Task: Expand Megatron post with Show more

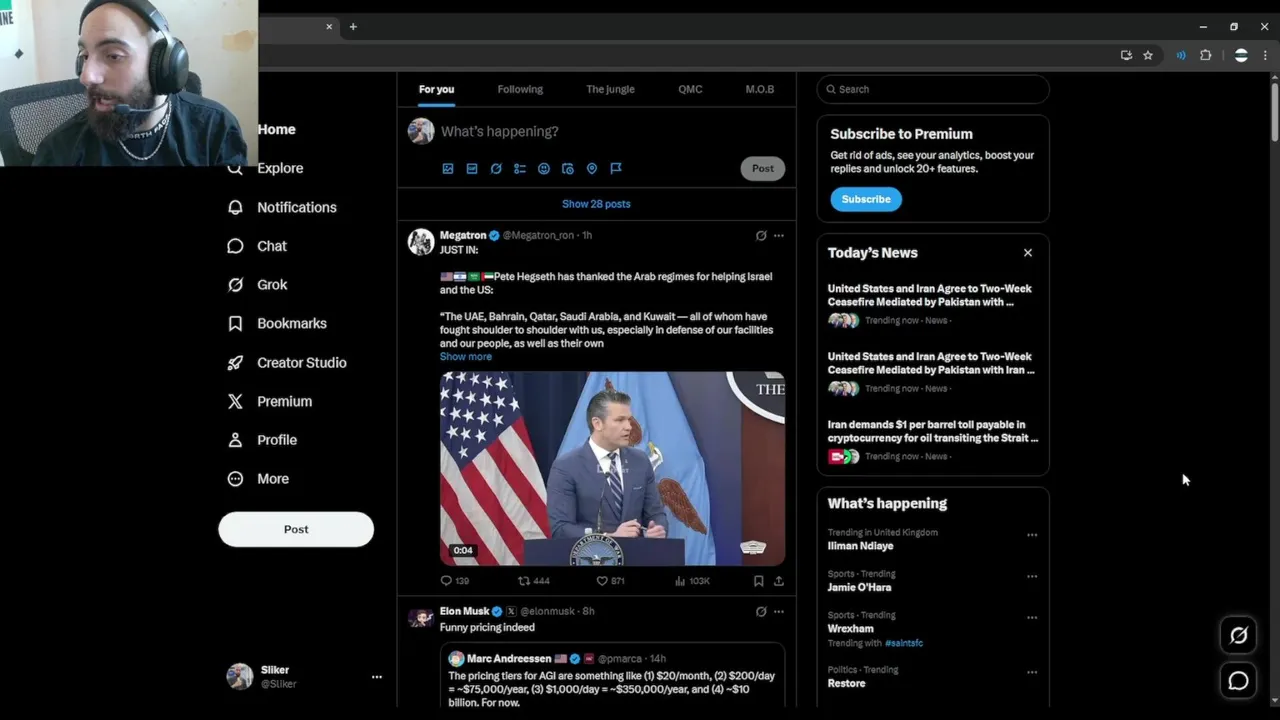Action: [466, 357]
